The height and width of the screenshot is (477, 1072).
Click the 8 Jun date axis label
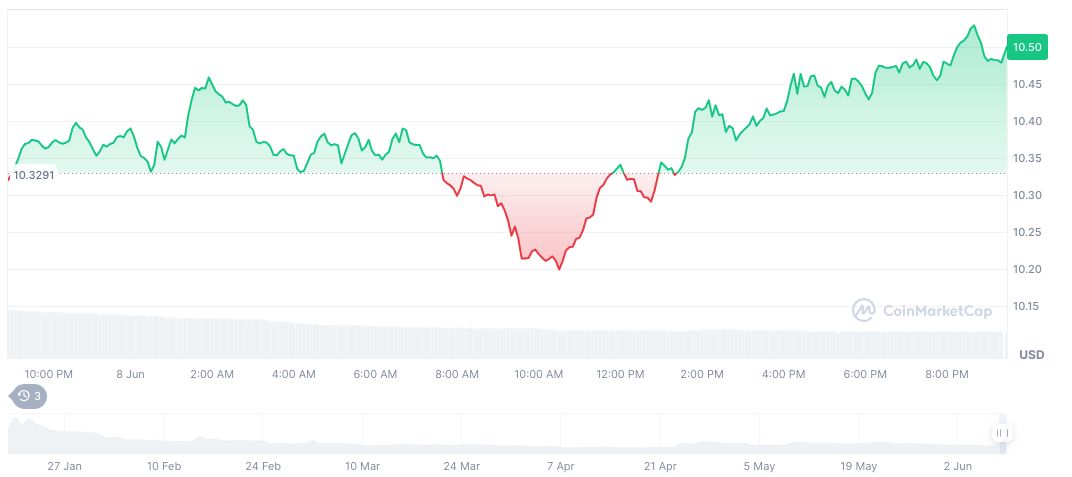coord(130,374)
